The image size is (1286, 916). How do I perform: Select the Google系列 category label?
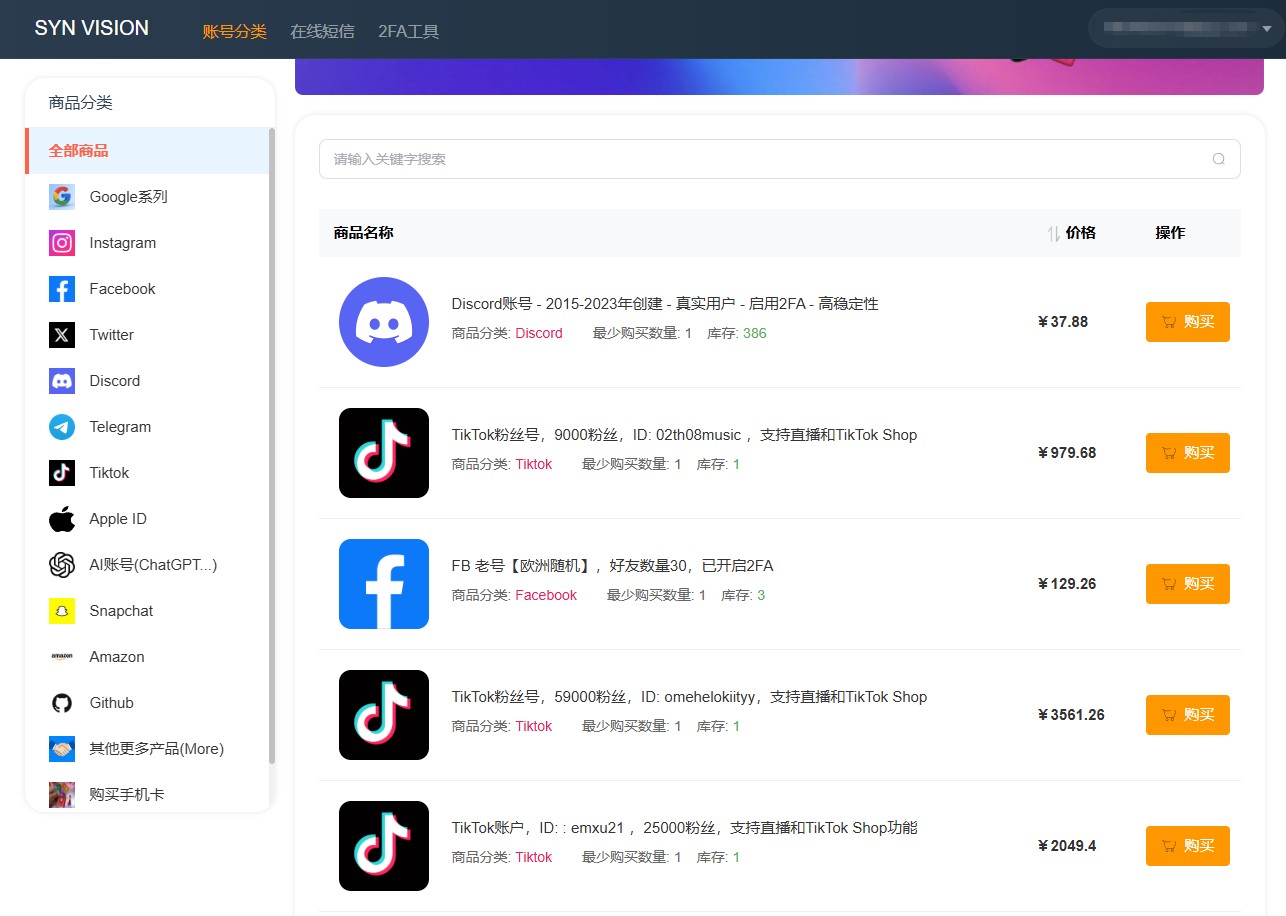[129, 197]
